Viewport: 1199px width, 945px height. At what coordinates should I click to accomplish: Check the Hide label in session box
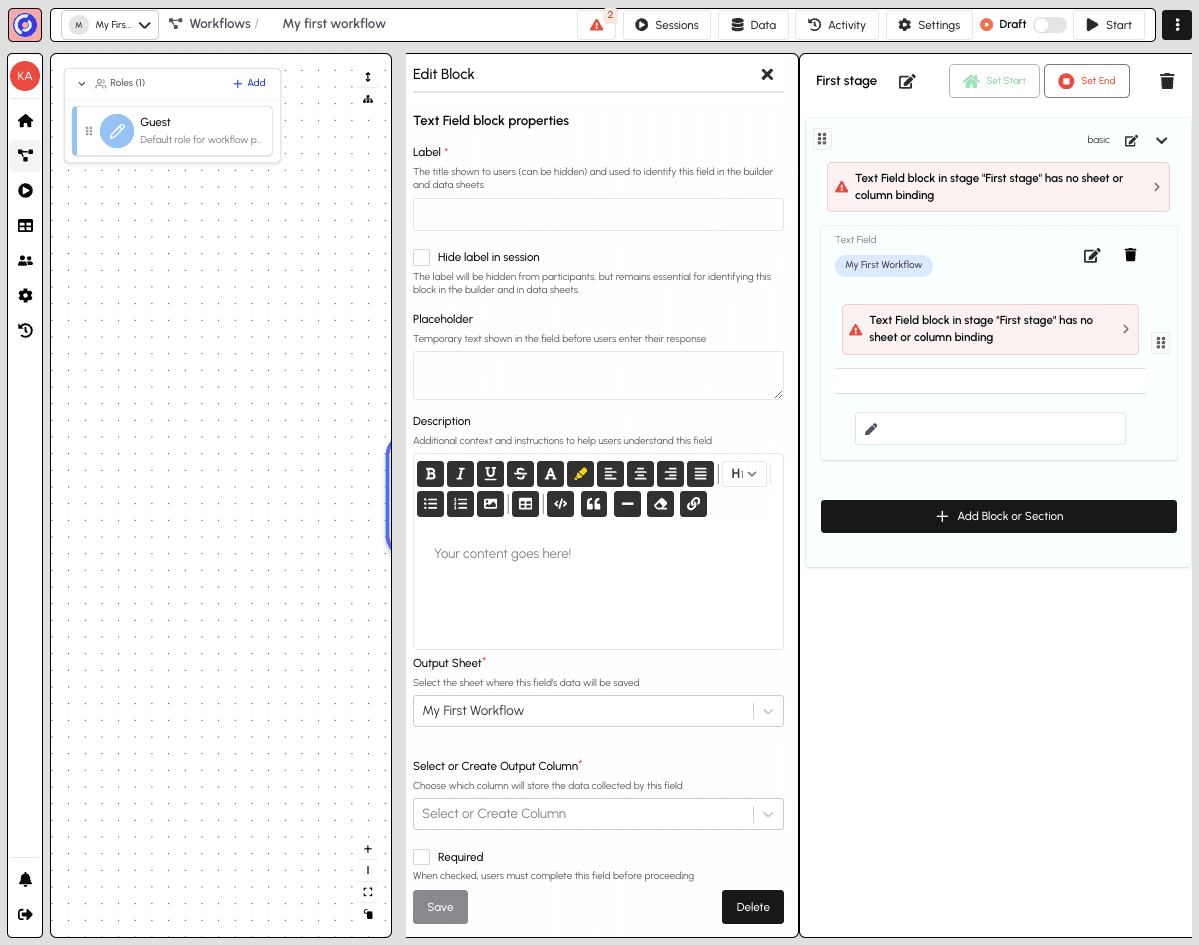click(422, 257)
